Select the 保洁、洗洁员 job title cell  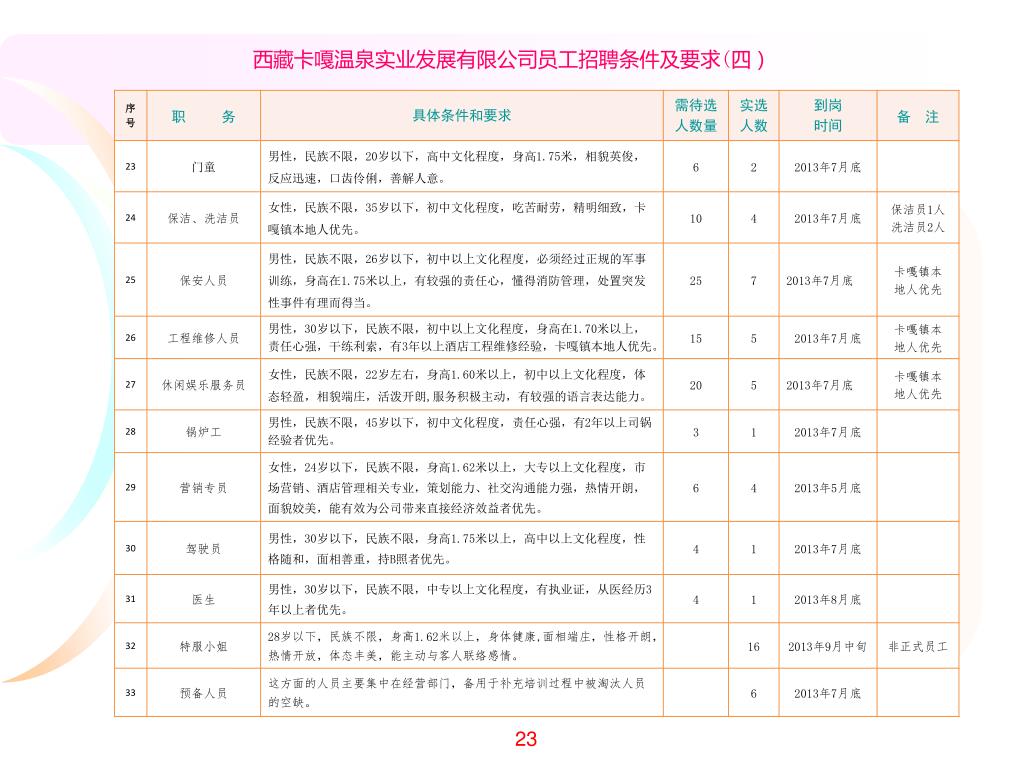point(203,218)
